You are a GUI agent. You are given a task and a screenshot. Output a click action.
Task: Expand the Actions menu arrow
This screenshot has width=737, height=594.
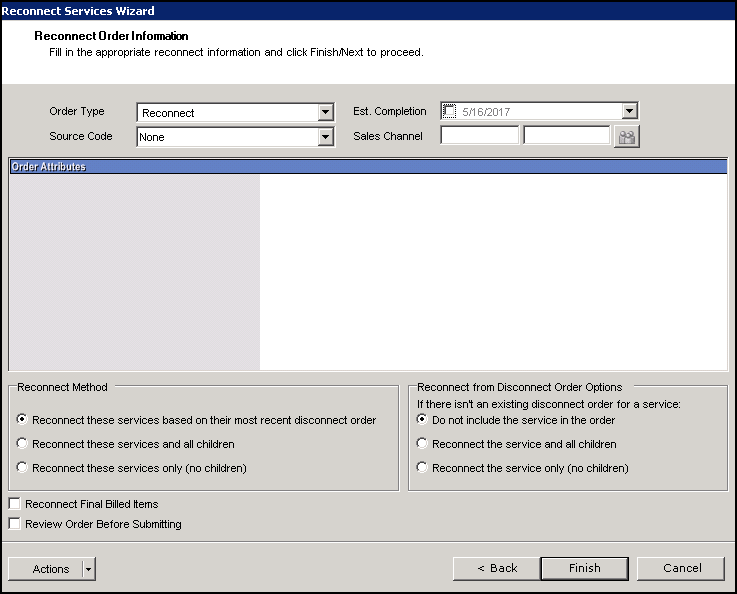(88, 569)
